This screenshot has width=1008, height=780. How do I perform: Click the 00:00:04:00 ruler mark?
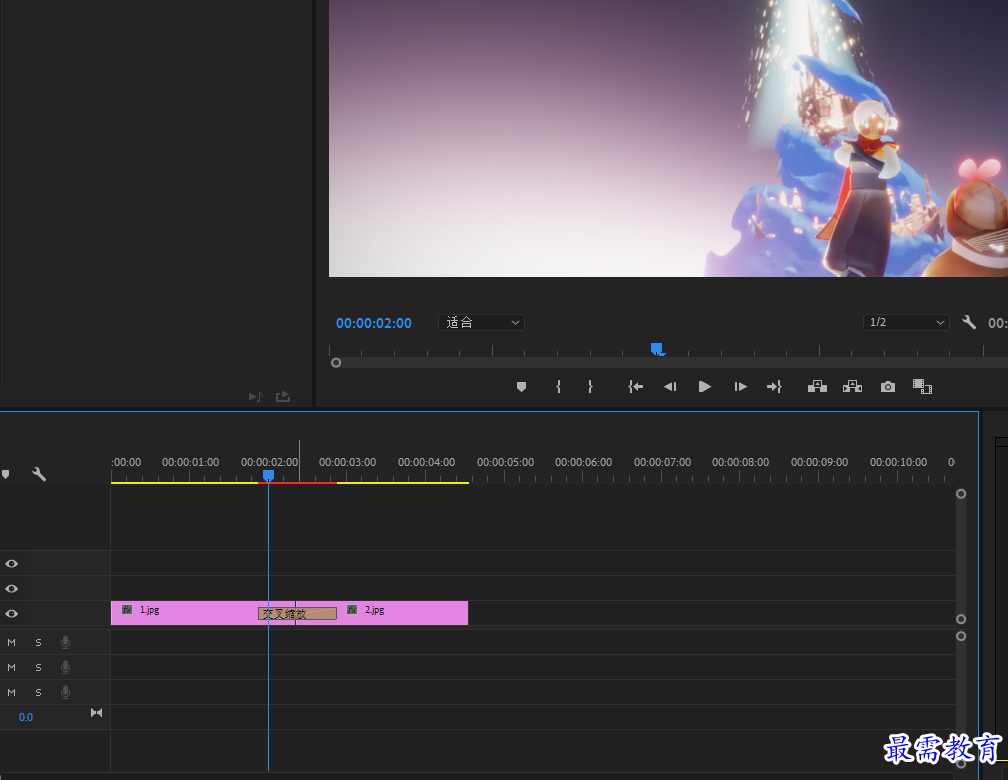(426, 462)
